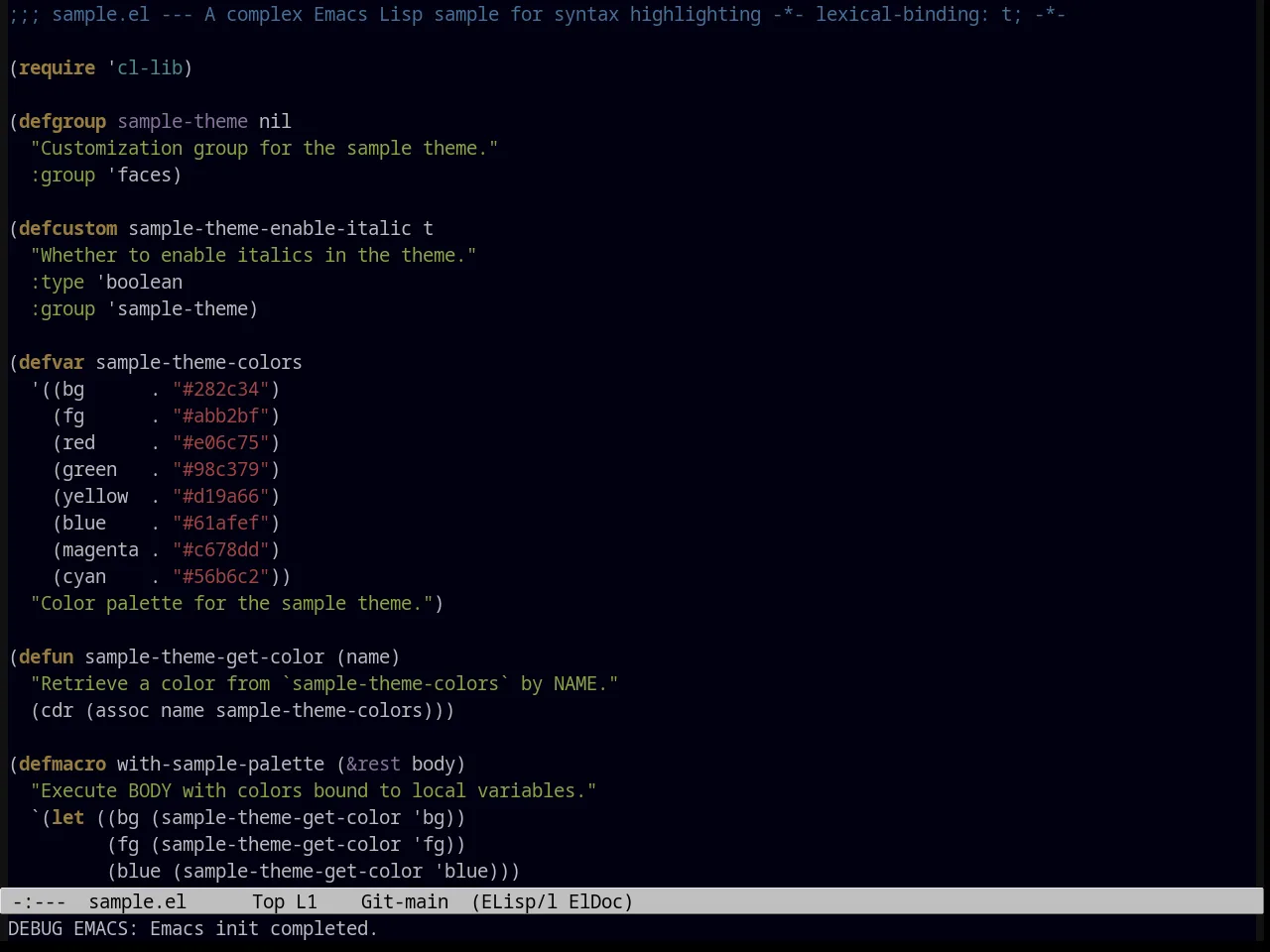Click the magenta key in the color alist

(x=100, y=549)
